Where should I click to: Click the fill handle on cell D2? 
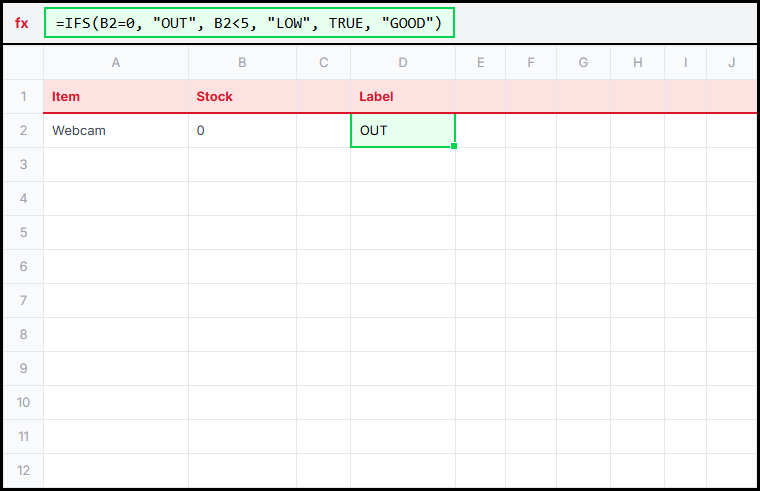click(x=455, y=147)
